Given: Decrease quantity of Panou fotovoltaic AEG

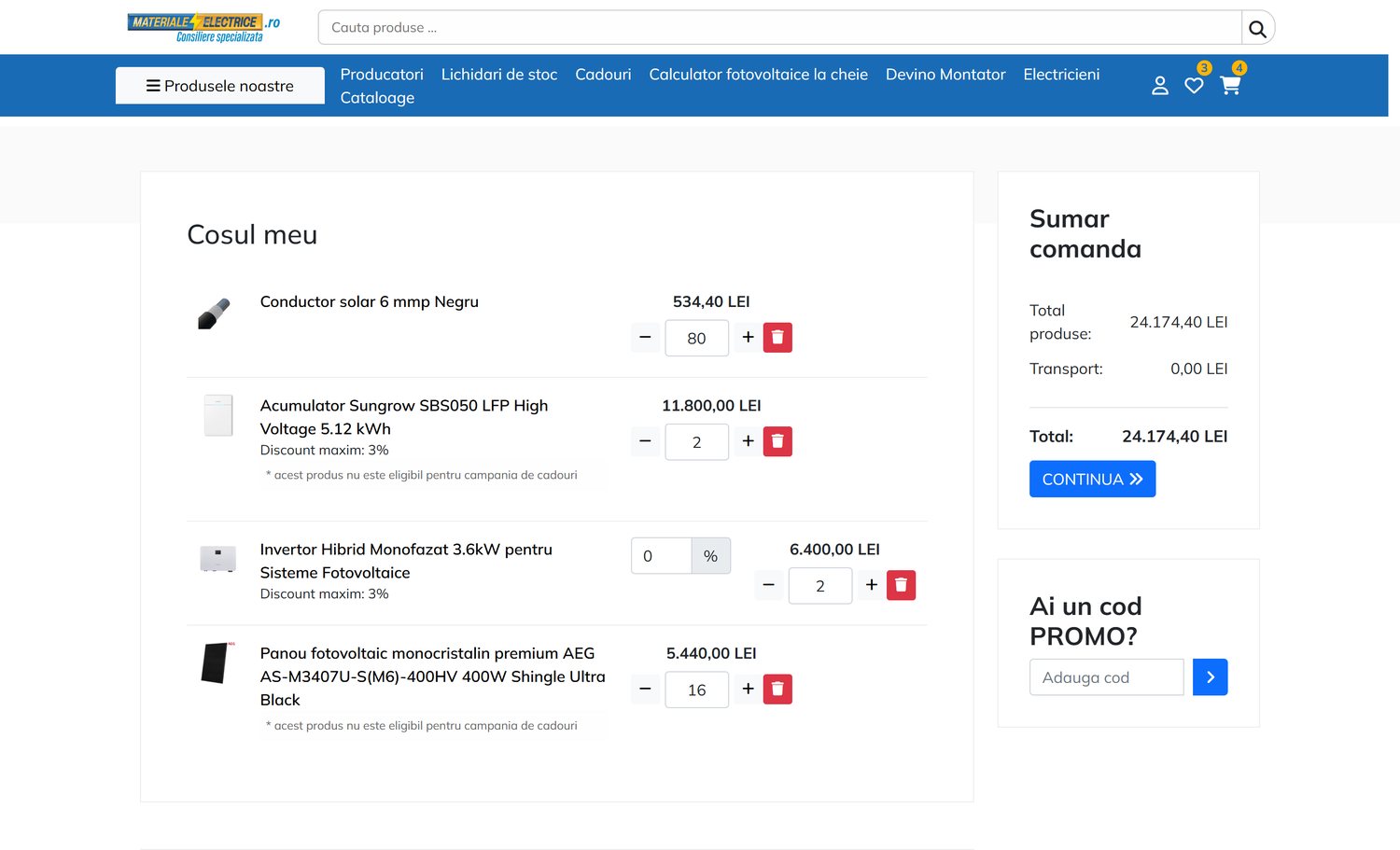Looking at the screenshot, I should (645, 690).
